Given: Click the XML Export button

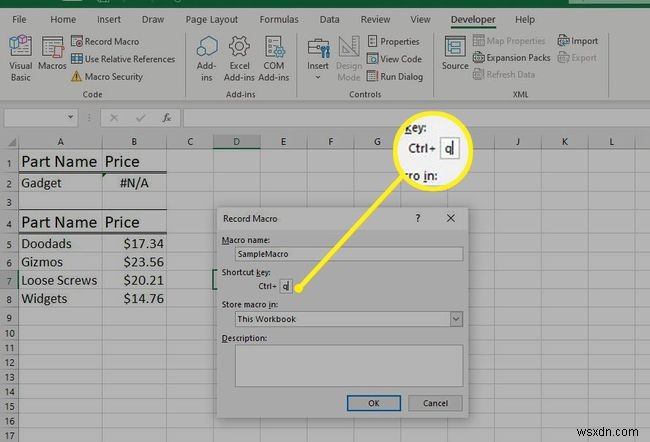Looking at the screenshot, I should [x=577, y=58].
